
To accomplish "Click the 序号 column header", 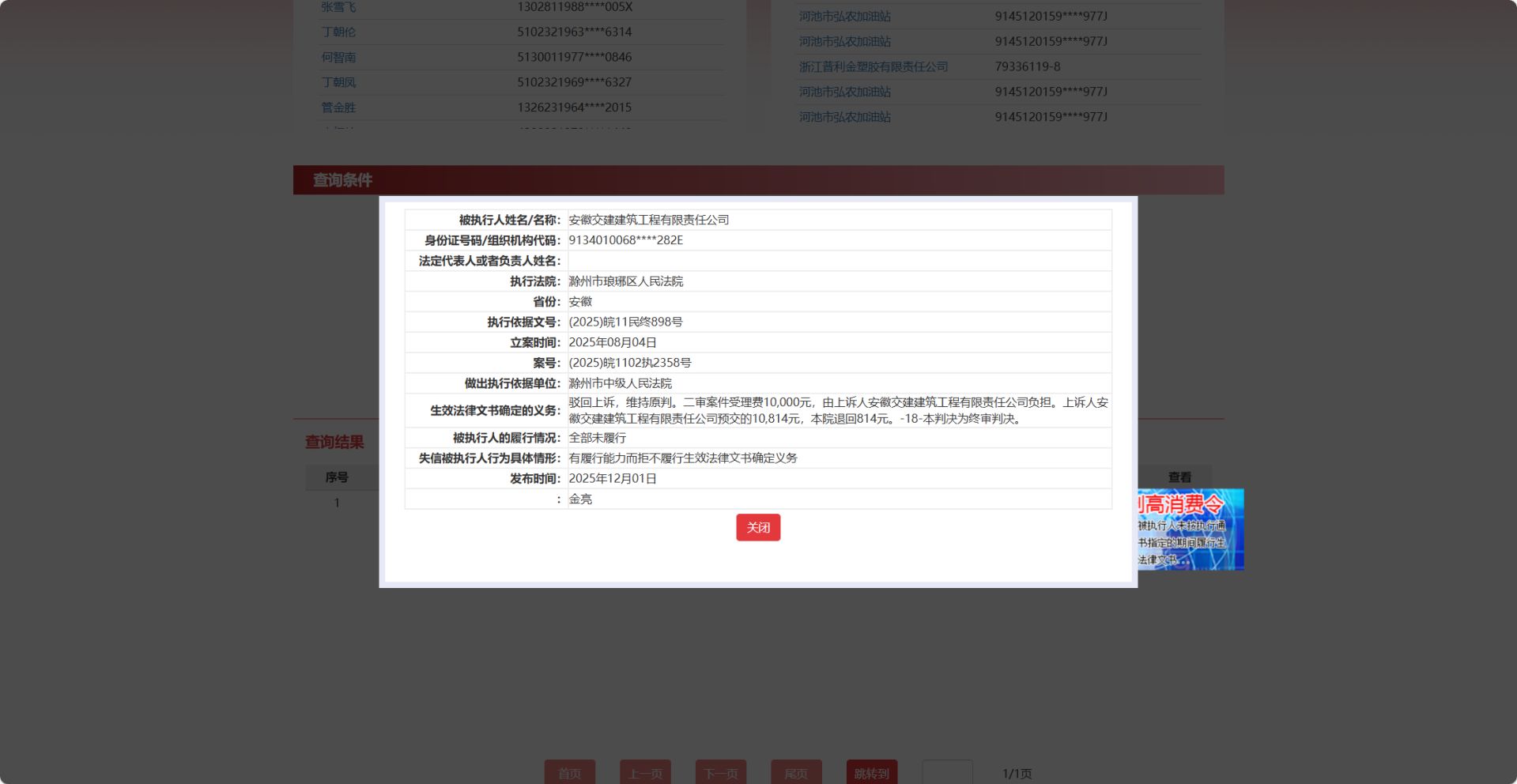I will click(x=338, y=477).
